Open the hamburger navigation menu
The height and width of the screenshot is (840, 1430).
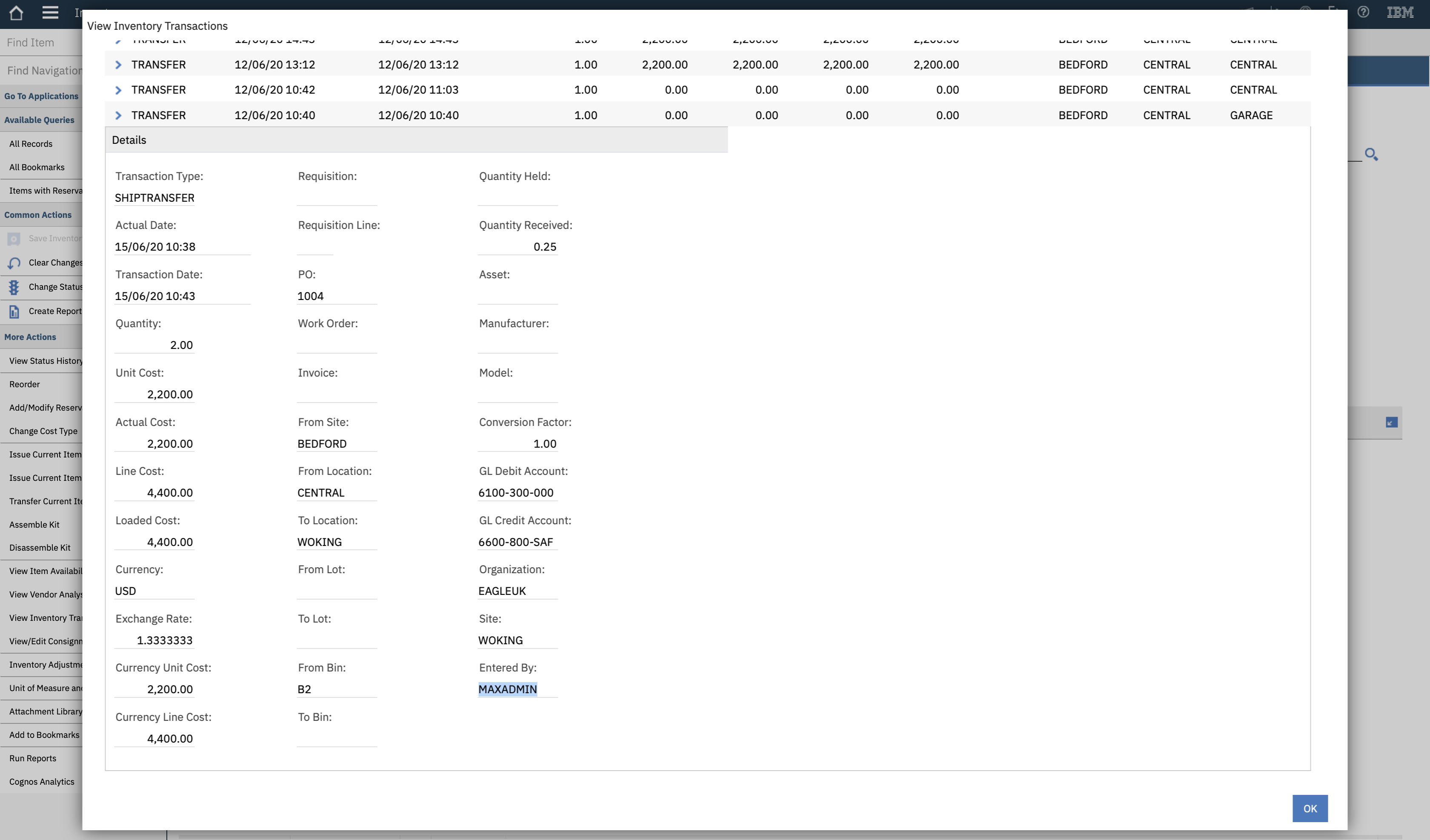[x=50, y=13]
